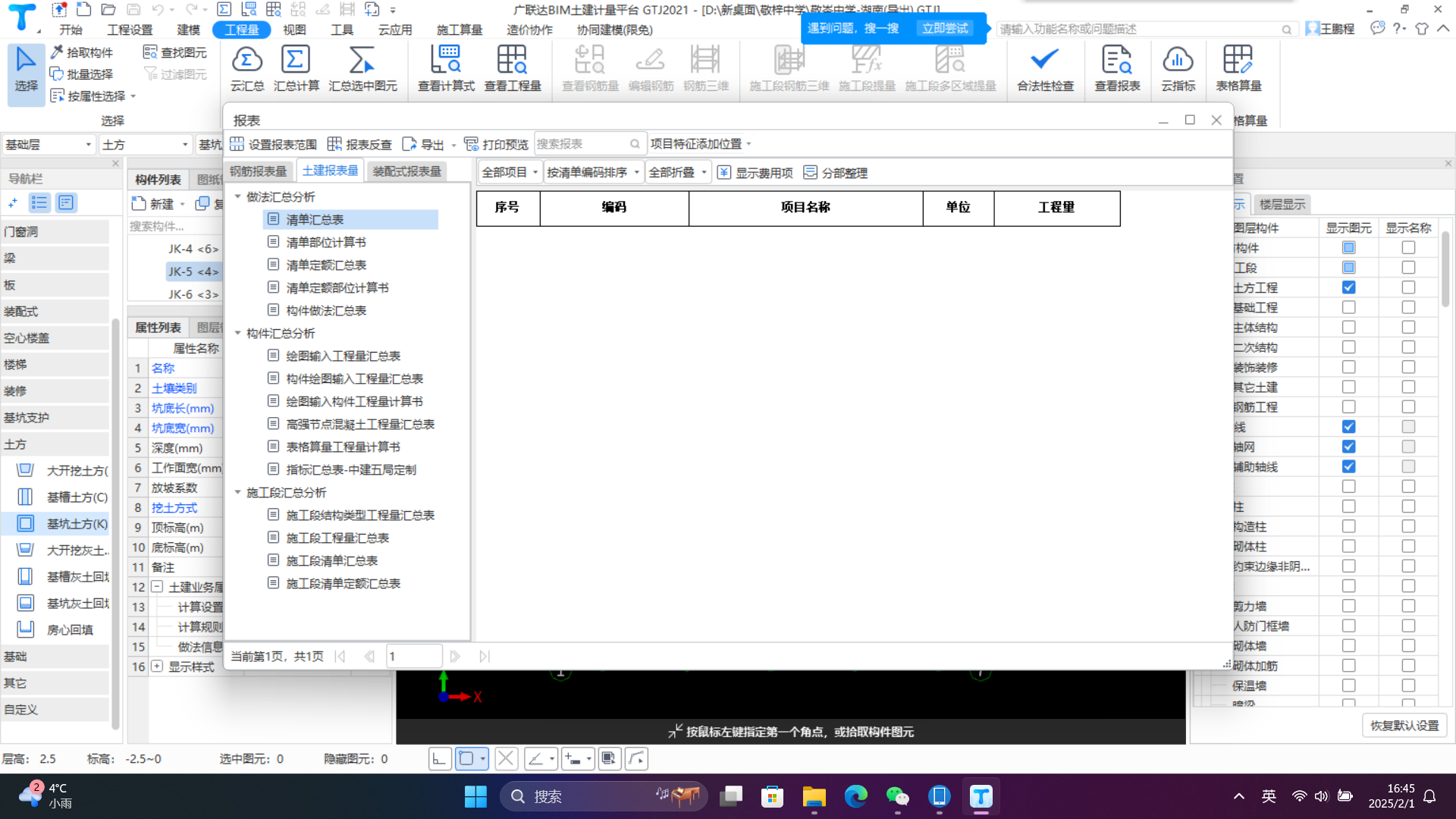The height and width of the screenshot is (819, 1456).
Task: Collapse 构件汇总分析 tree node
Action: tap(237, 333)
